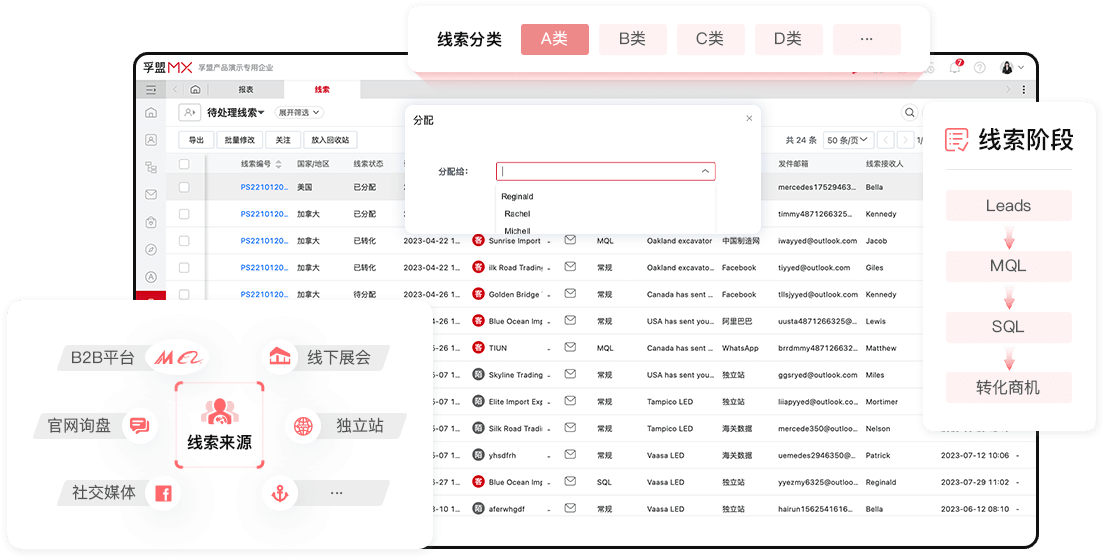Click the hamburger menu collapse icon
Screen dimensions: 1105x559
[x=151, y=90]
